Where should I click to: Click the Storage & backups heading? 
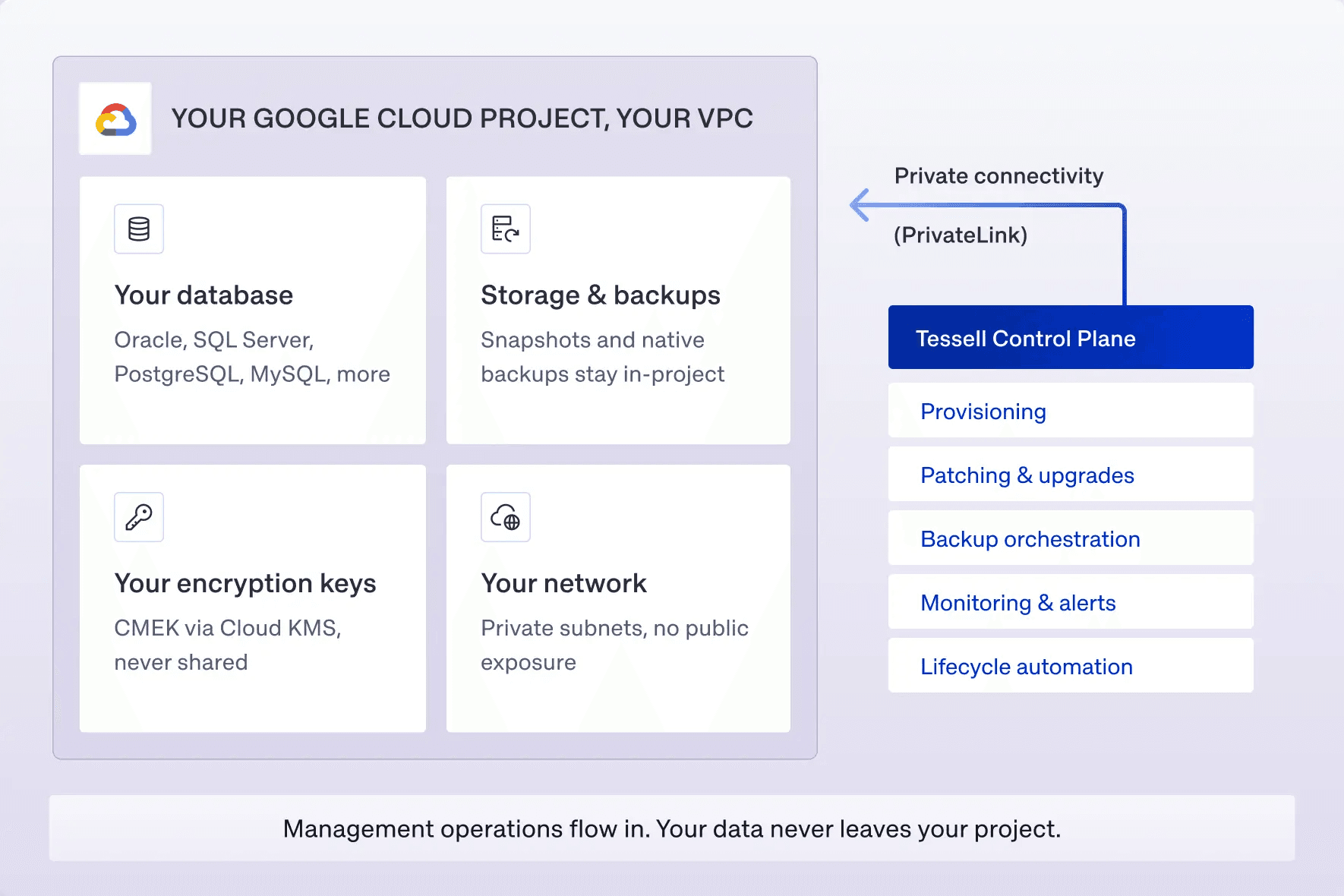pyautogui.click(x=601, y=295)
